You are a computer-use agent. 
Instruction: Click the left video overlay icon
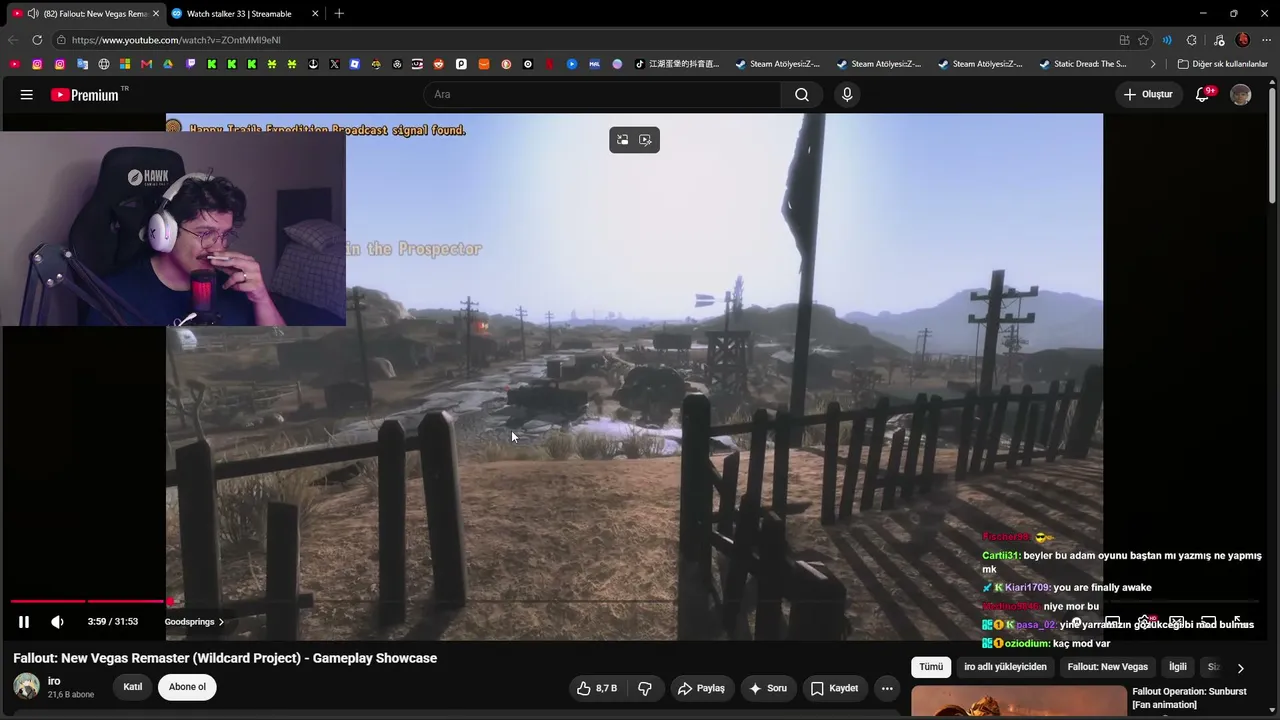(622, 140)
